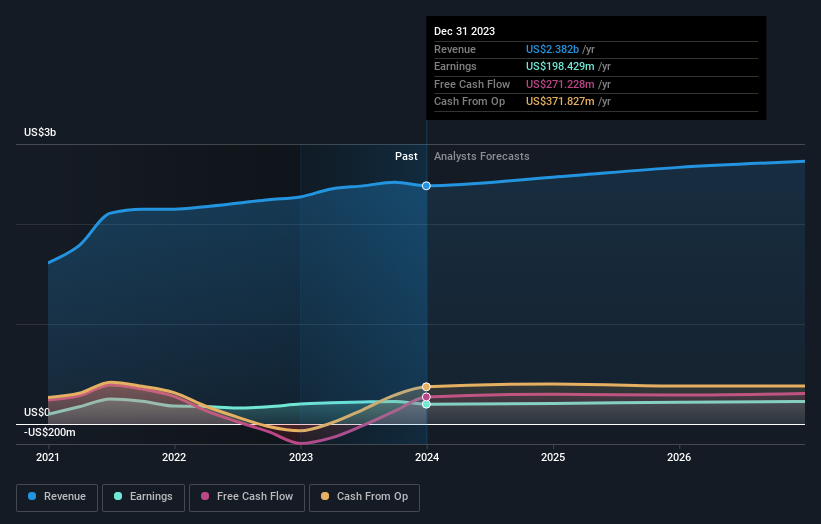Click the US$2.382b revenue value in tooltip
821x524 pixels.
(x=552, y=49)
